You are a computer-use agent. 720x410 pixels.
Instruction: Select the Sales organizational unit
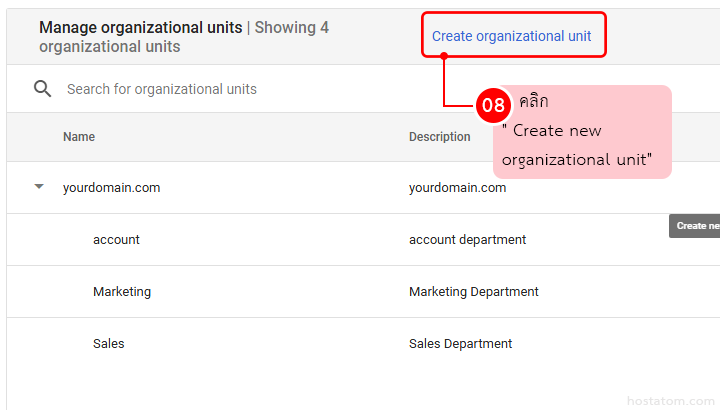[x=109, y=343]
